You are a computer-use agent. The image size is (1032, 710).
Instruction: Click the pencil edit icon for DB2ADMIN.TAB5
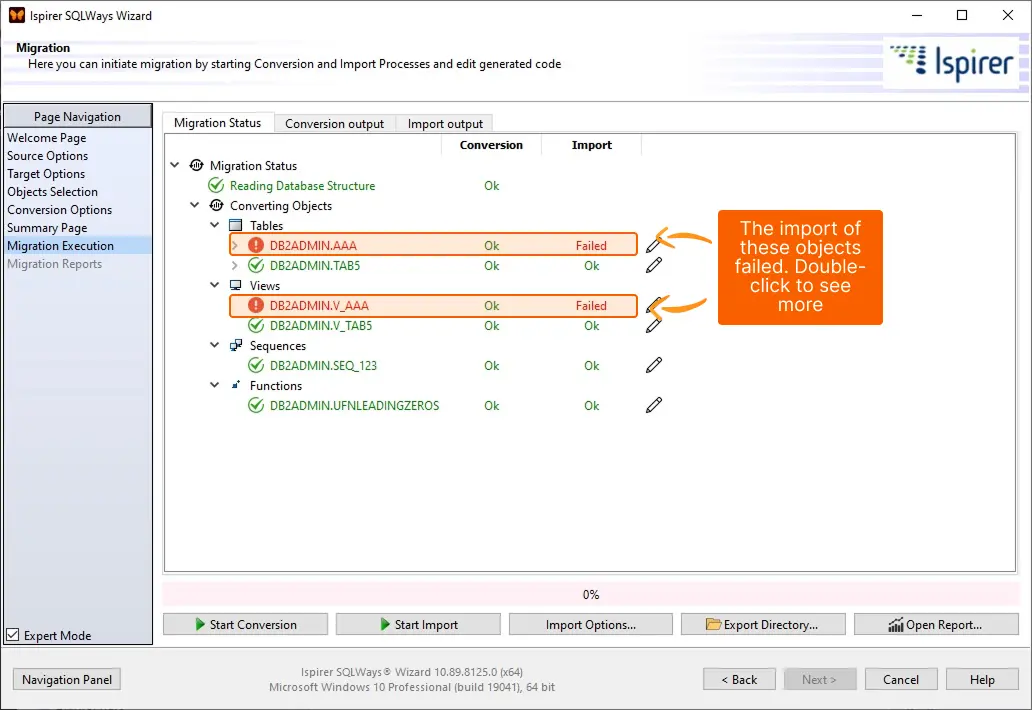654,265
